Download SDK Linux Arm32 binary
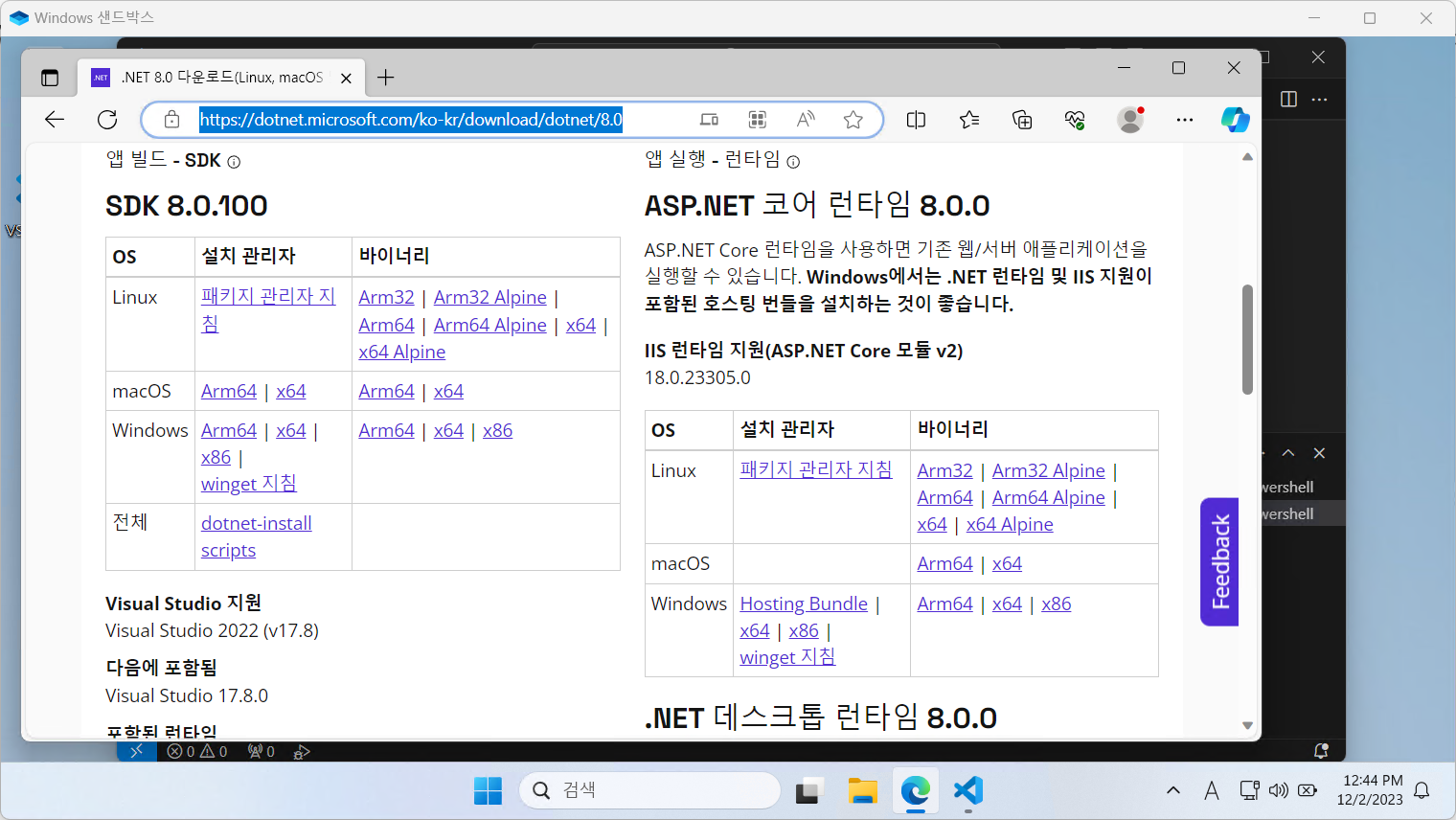The width and height of the screenshot is (1456, 820). tap(386, 298)
